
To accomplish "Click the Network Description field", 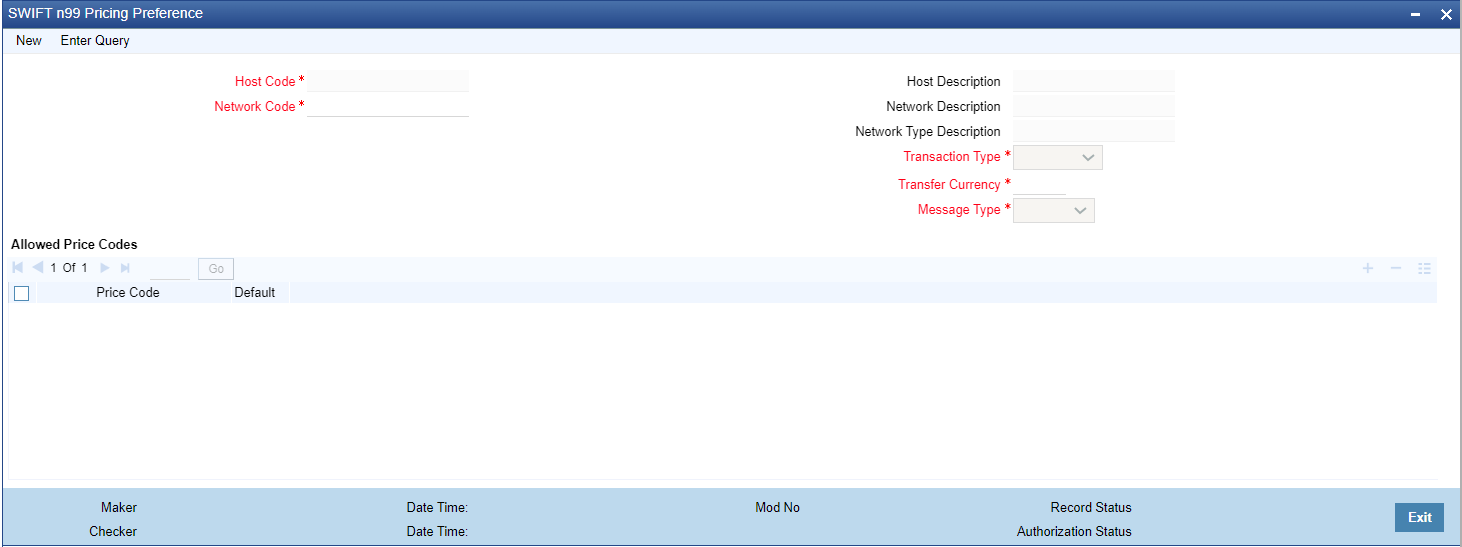I will pos(1094,106).
